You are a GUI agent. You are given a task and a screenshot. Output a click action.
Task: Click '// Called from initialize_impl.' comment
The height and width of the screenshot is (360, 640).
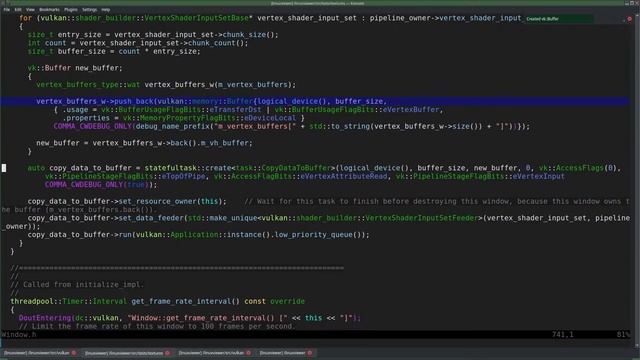(77, 284)
